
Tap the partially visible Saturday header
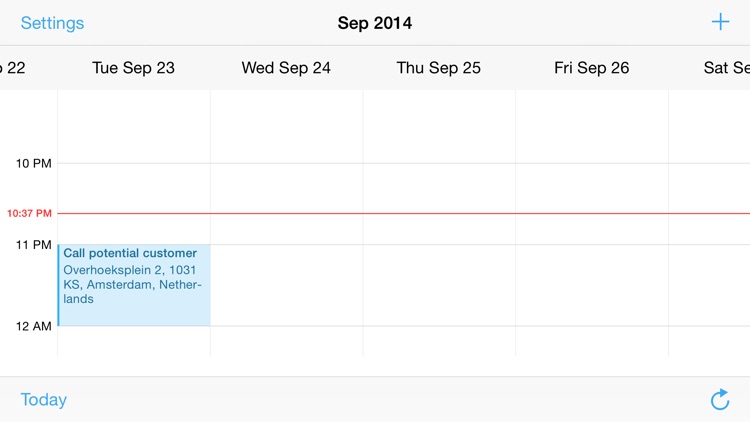click(x=726, y=68)
